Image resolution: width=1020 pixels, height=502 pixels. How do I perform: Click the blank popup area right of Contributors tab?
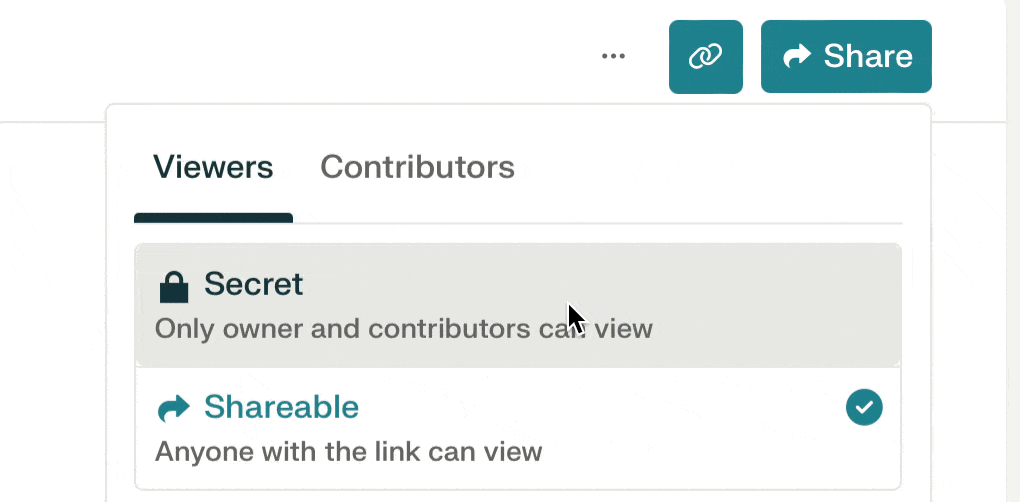[709, 167]
